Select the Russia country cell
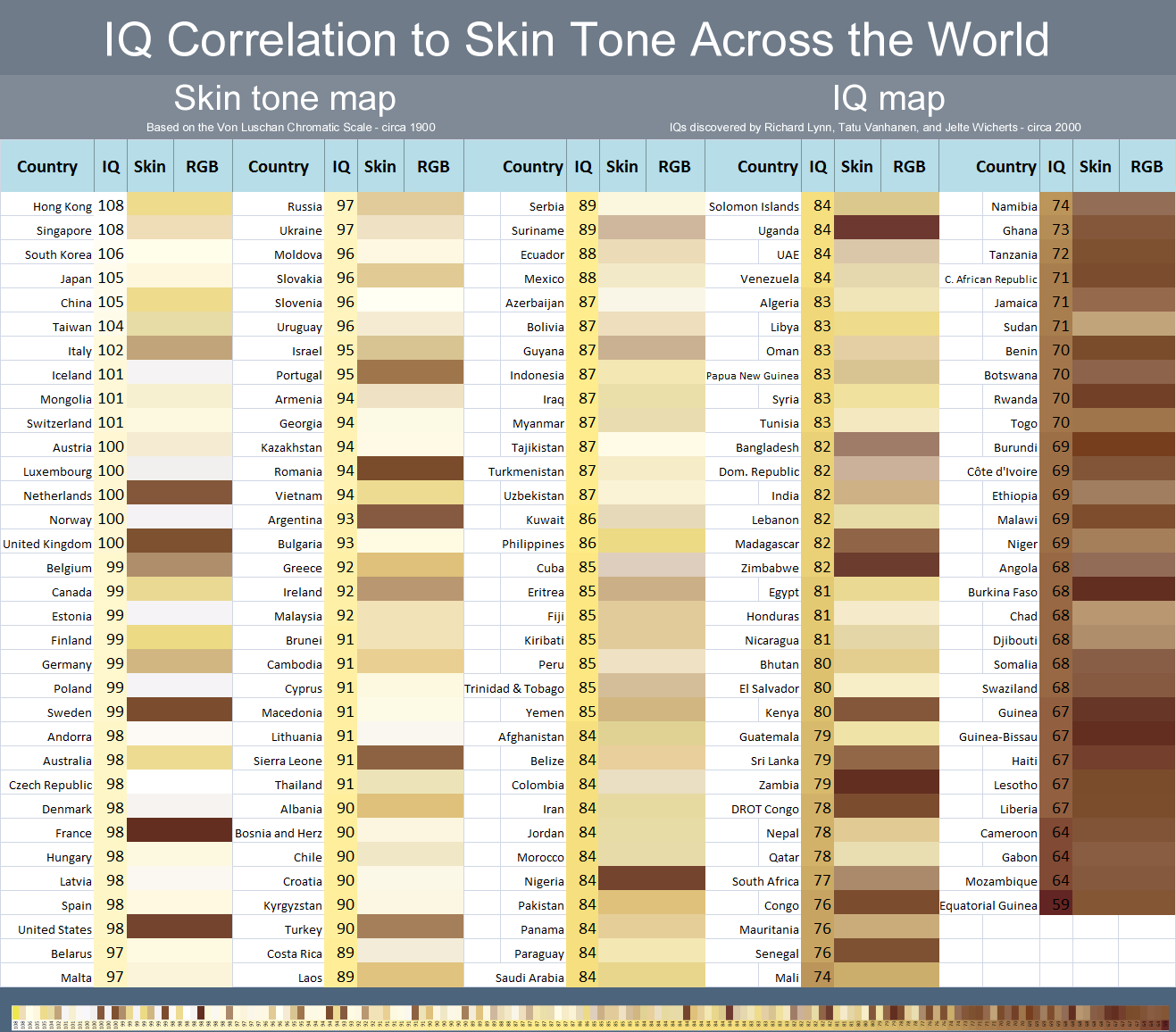Image resolution: width=1176 pixels, height=1032 pixels. click(279, 206)
